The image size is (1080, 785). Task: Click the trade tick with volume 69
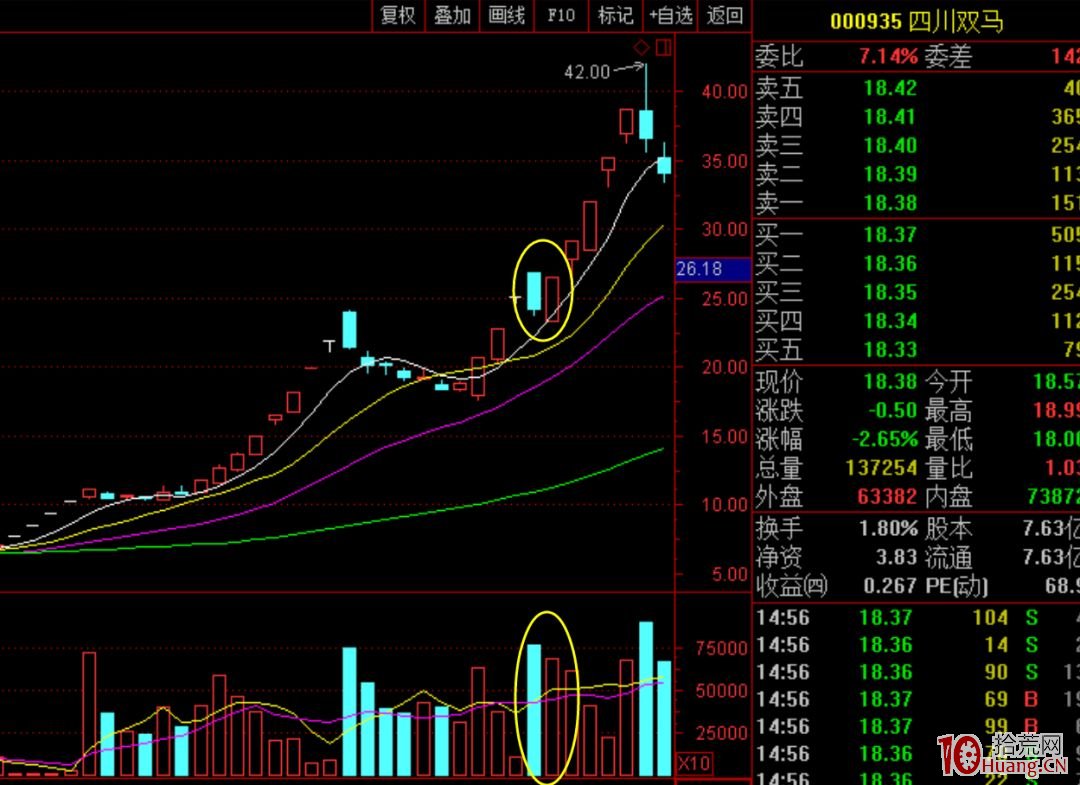tap(996, 700)
